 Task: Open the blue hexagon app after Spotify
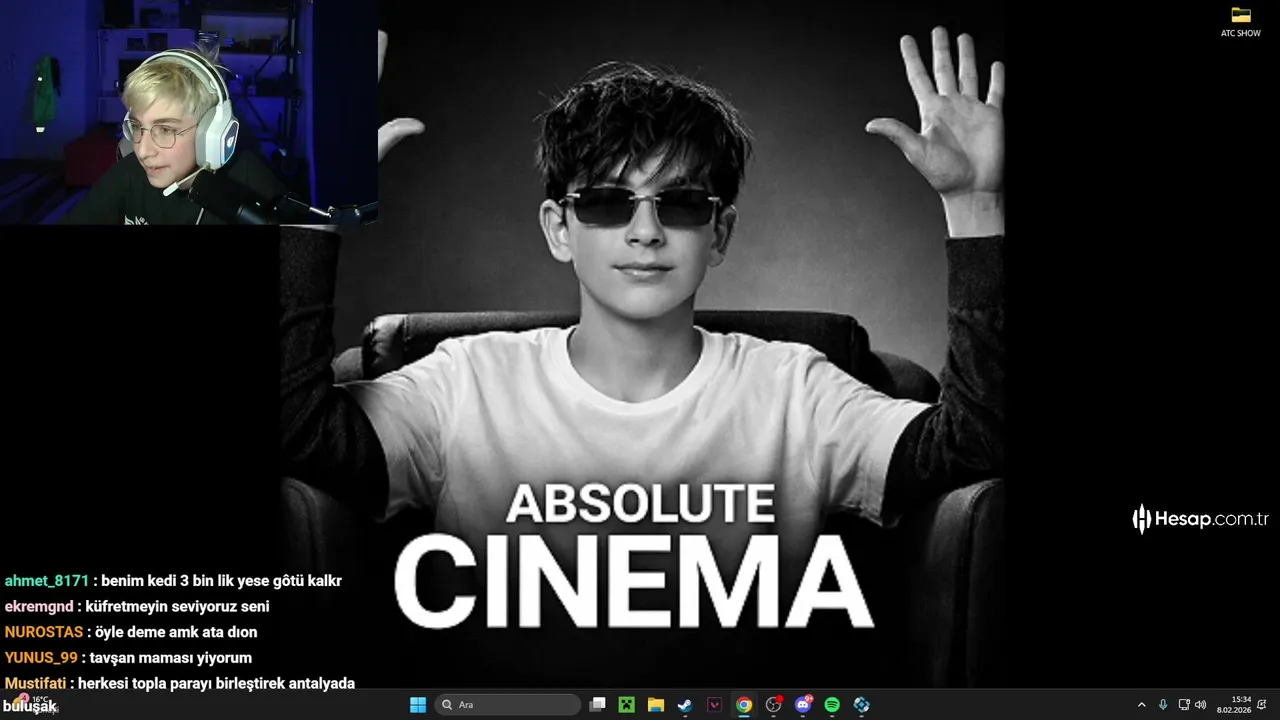coord(861,705)
